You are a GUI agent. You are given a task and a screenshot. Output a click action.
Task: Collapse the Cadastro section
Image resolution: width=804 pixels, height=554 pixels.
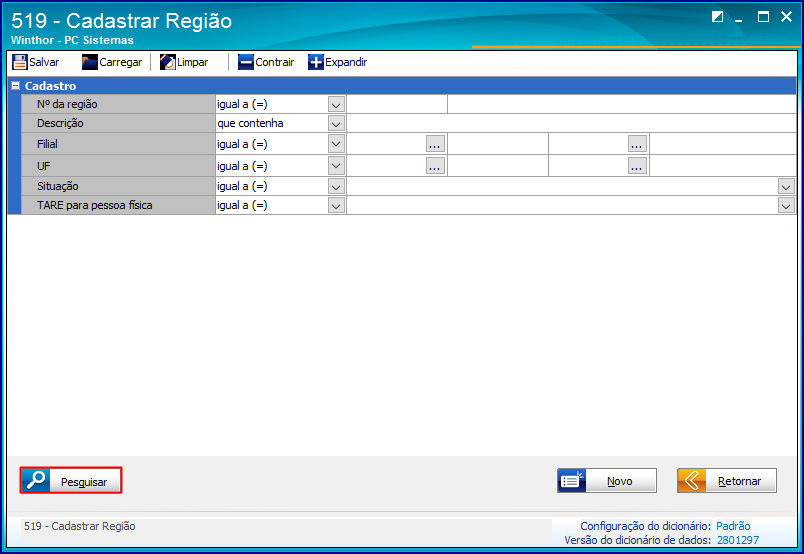(15, 86)
